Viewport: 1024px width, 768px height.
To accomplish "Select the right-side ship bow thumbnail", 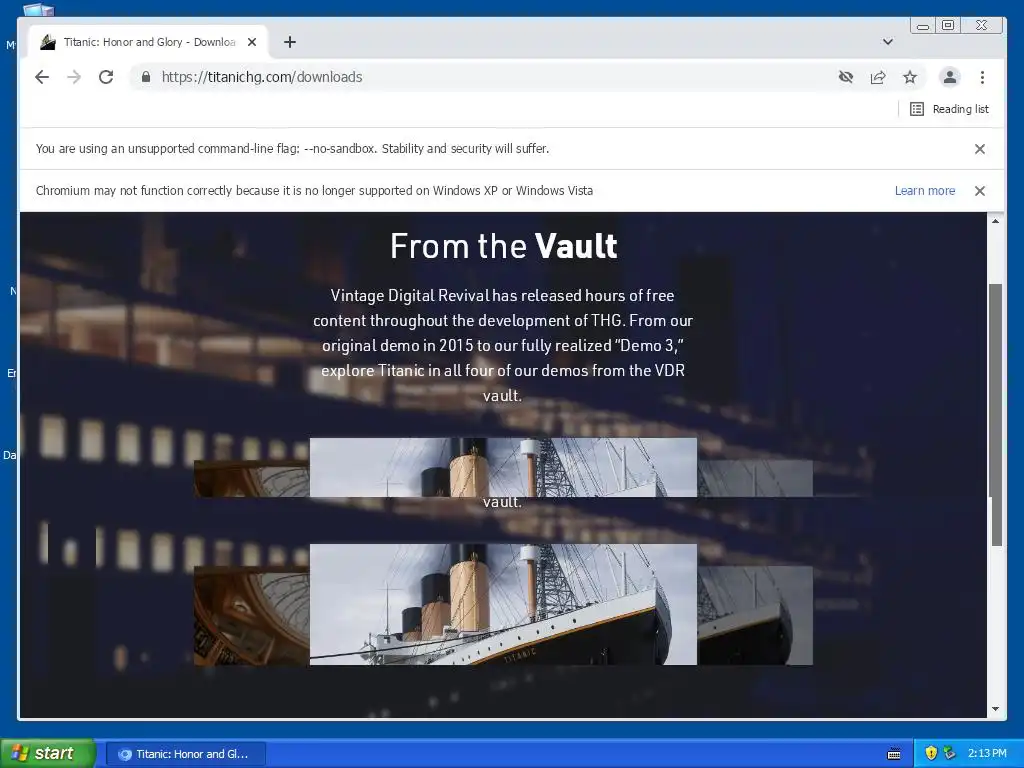I will 755,615.
